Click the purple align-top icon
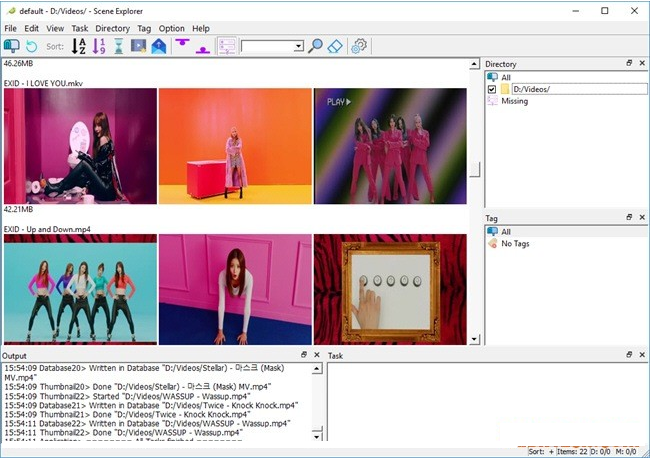Viewport: 652px width, 460px height. click(182, 43)
